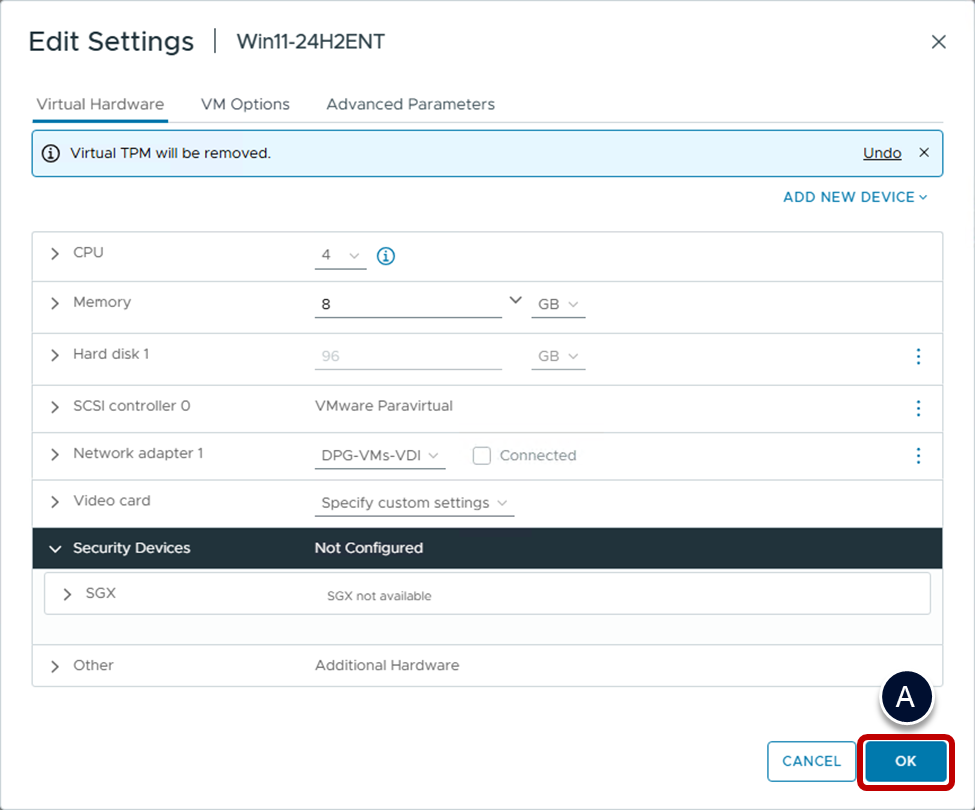Enable the Connected checkbox
Image resolution: width=975 pixels, height=810 pixels.
click(x=482, y=456)
